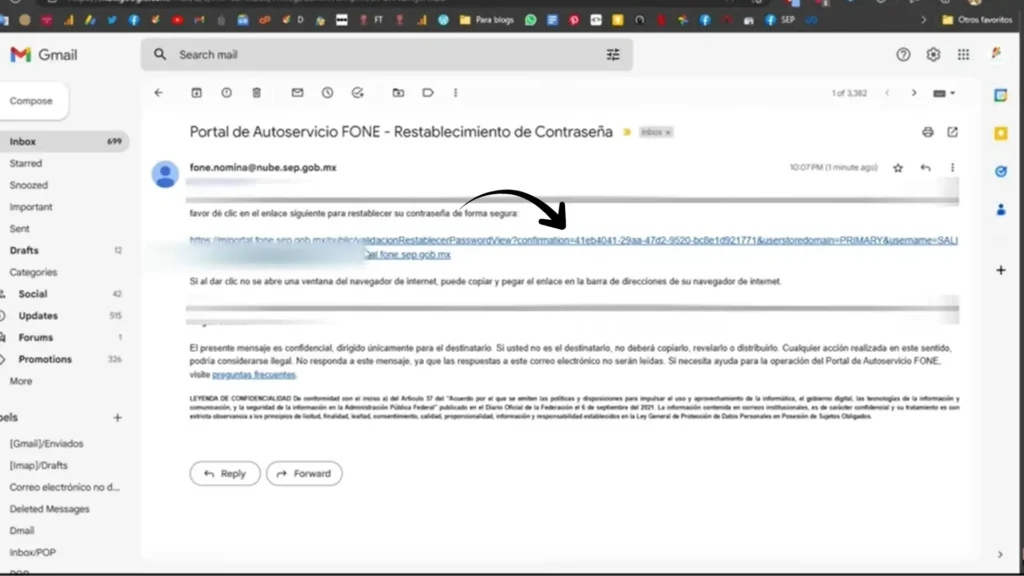Click the Reply button
The width and height of the screenshot is (1024, 576).
point(225,473)
